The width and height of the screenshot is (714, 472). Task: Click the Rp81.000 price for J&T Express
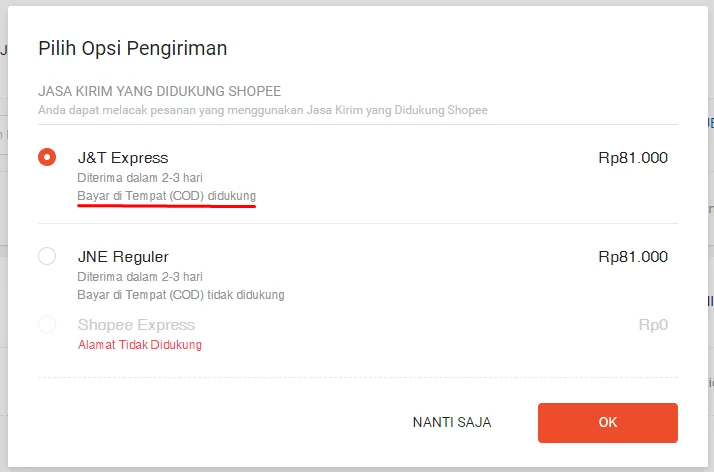[632, 158]
